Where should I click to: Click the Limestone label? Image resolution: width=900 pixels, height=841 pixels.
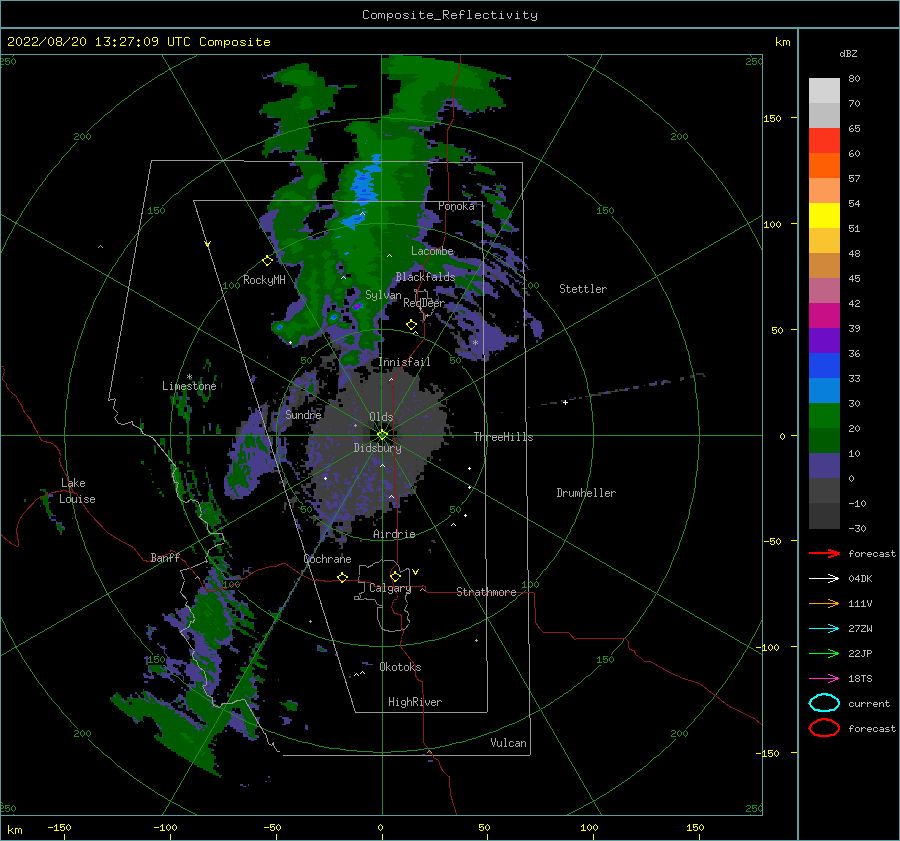[189, 386]
